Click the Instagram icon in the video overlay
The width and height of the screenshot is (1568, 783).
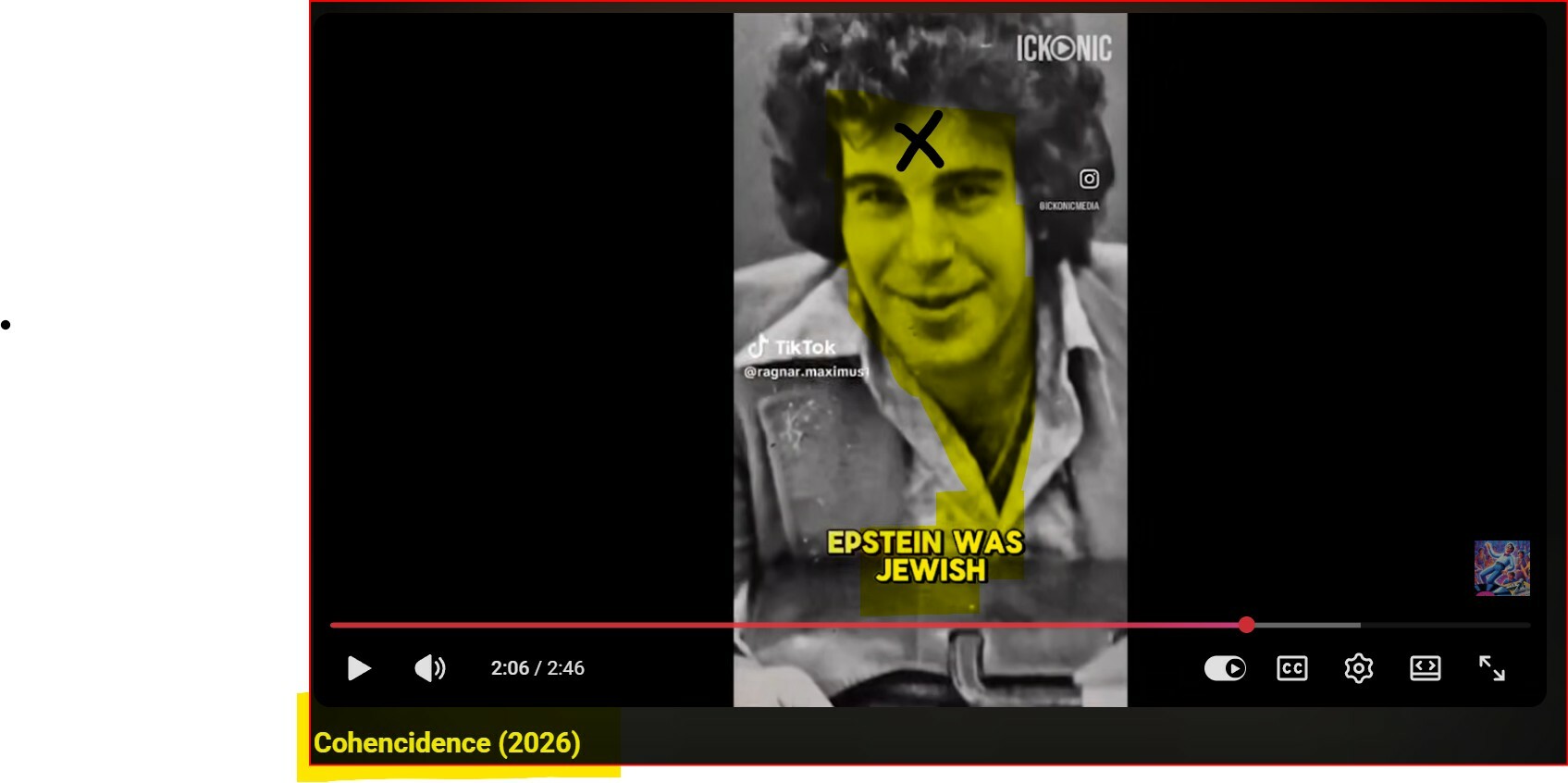pos(1089,179)
